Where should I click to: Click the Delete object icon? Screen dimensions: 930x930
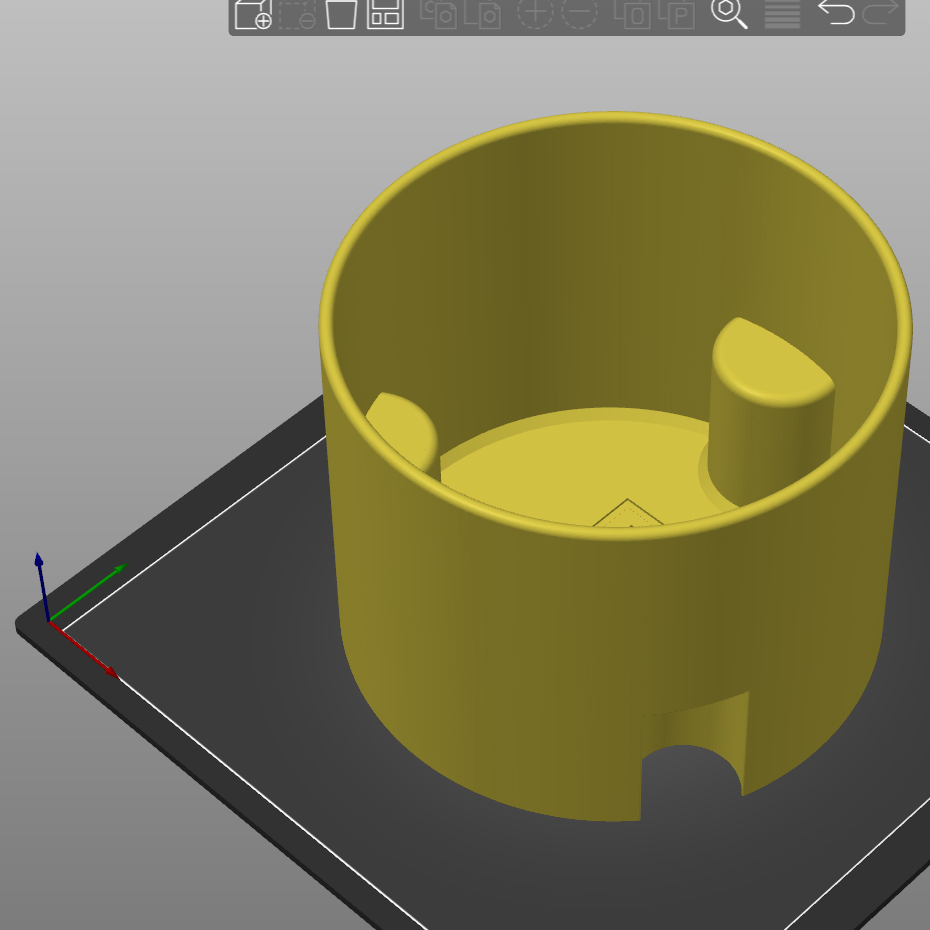[297, 14]
